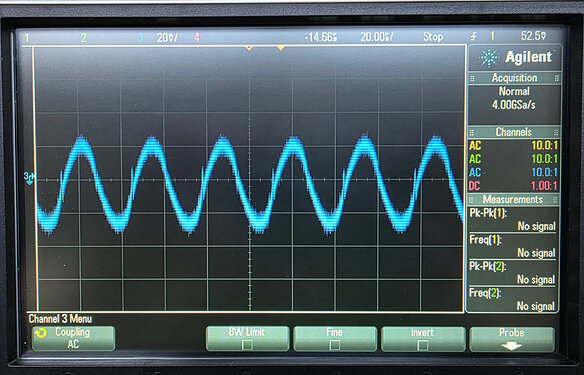Select channel 4 indicator in top bar
Image resolution: width=584 pixels, height=375 pixels.
[196, 37]
